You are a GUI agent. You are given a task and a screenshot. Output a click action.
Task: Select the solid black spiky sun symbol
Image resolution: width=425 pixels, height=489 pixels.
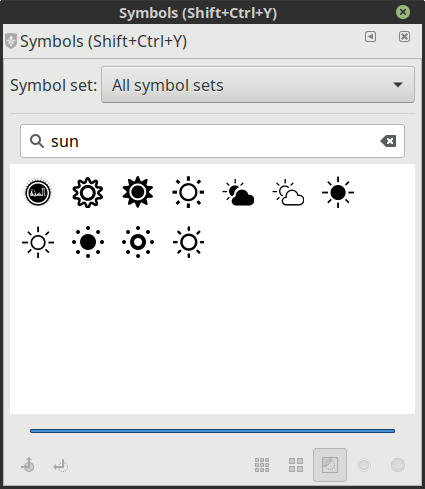point(138,192)
